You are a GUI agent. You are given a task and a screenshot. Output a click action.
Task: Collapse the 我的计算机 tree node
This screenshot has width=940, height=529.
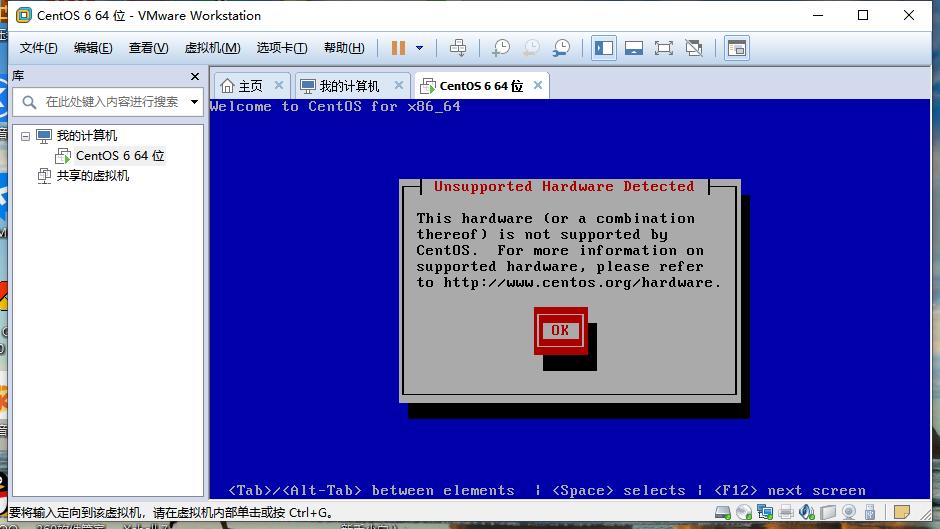click(x=25, y=136)
